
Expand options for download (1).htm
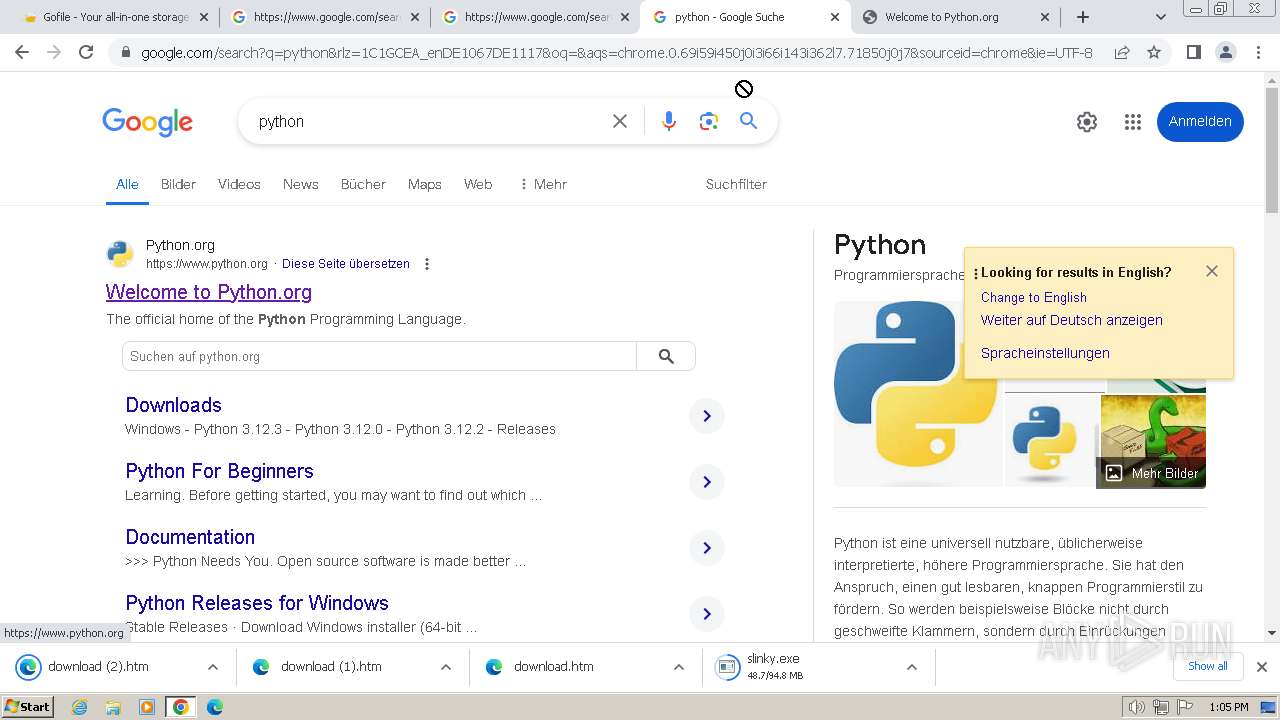tap(445, 667)
